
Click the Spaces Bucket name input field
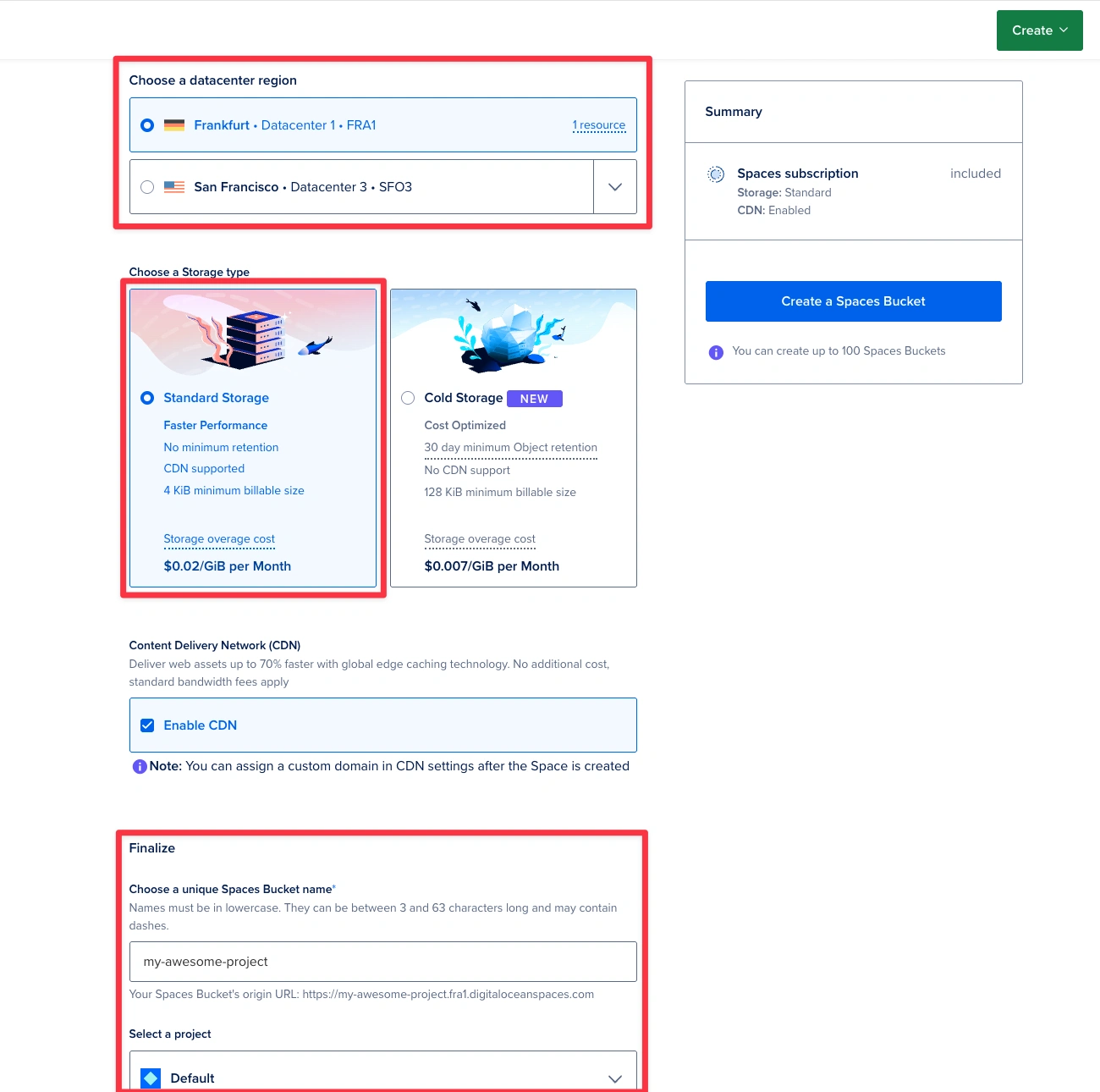(382, 962)
